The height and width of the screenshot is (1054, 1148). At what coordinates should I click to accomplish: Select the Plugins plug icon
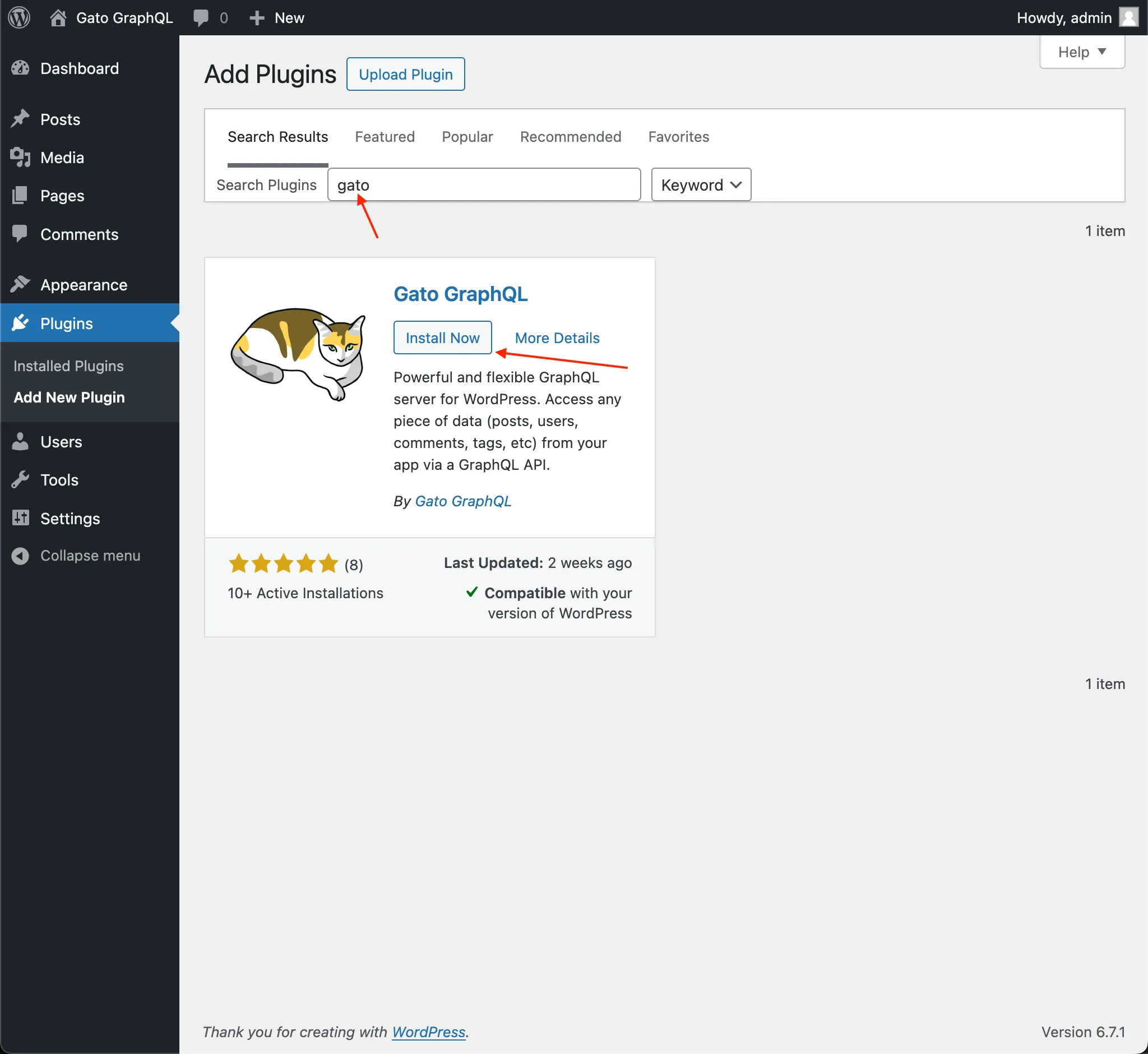click(x=20, y=323)
